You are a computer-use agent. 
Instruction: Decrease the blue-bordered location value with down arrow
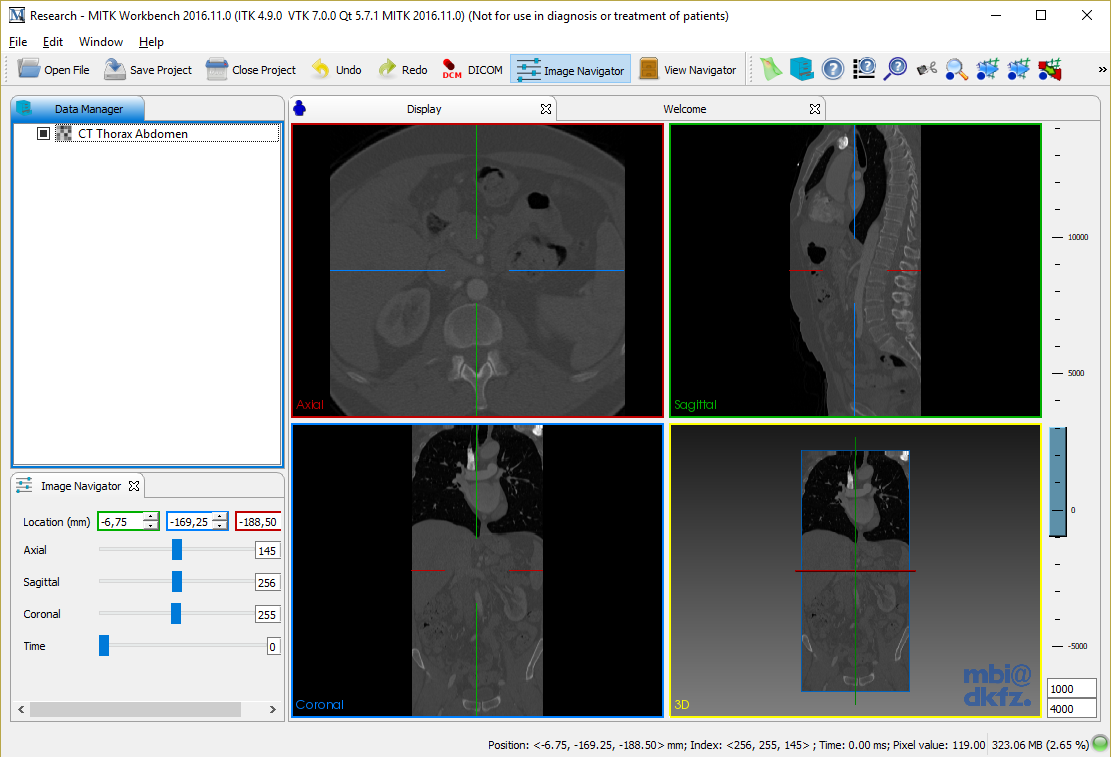(x=219, y=526)
